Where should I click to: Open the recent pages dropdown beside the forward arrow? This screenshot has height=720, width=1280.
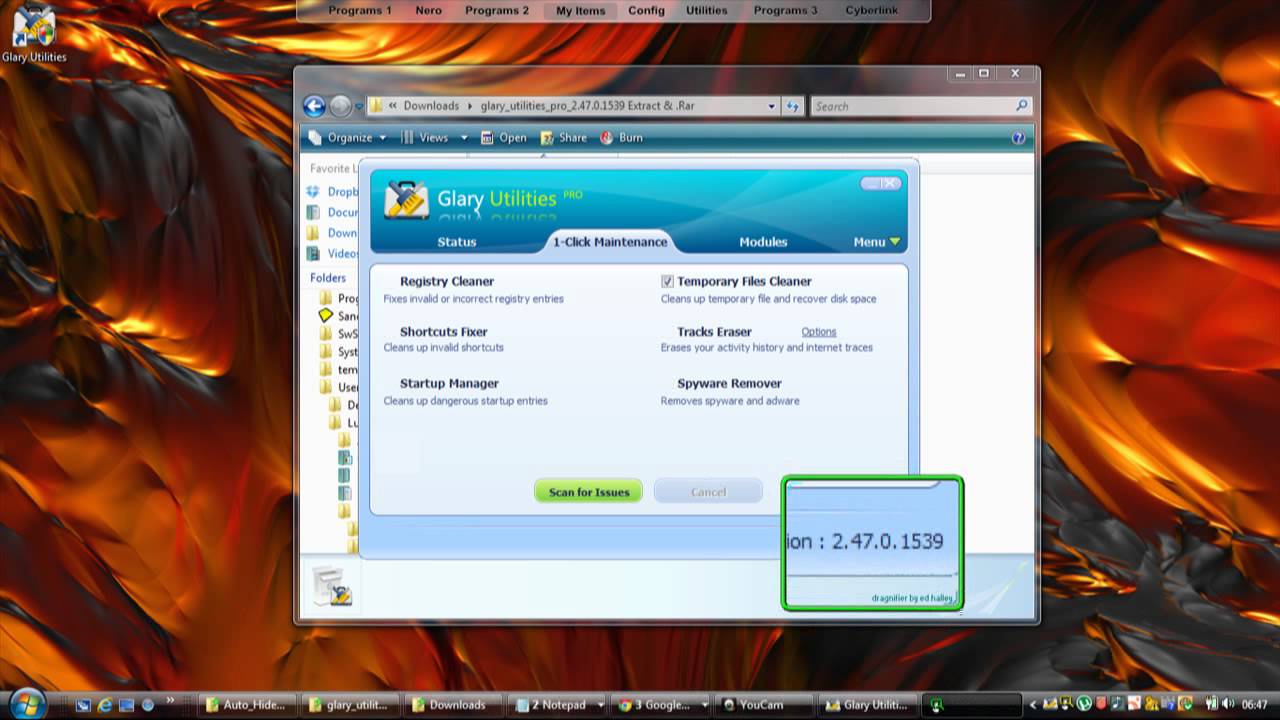coord(359,106)
